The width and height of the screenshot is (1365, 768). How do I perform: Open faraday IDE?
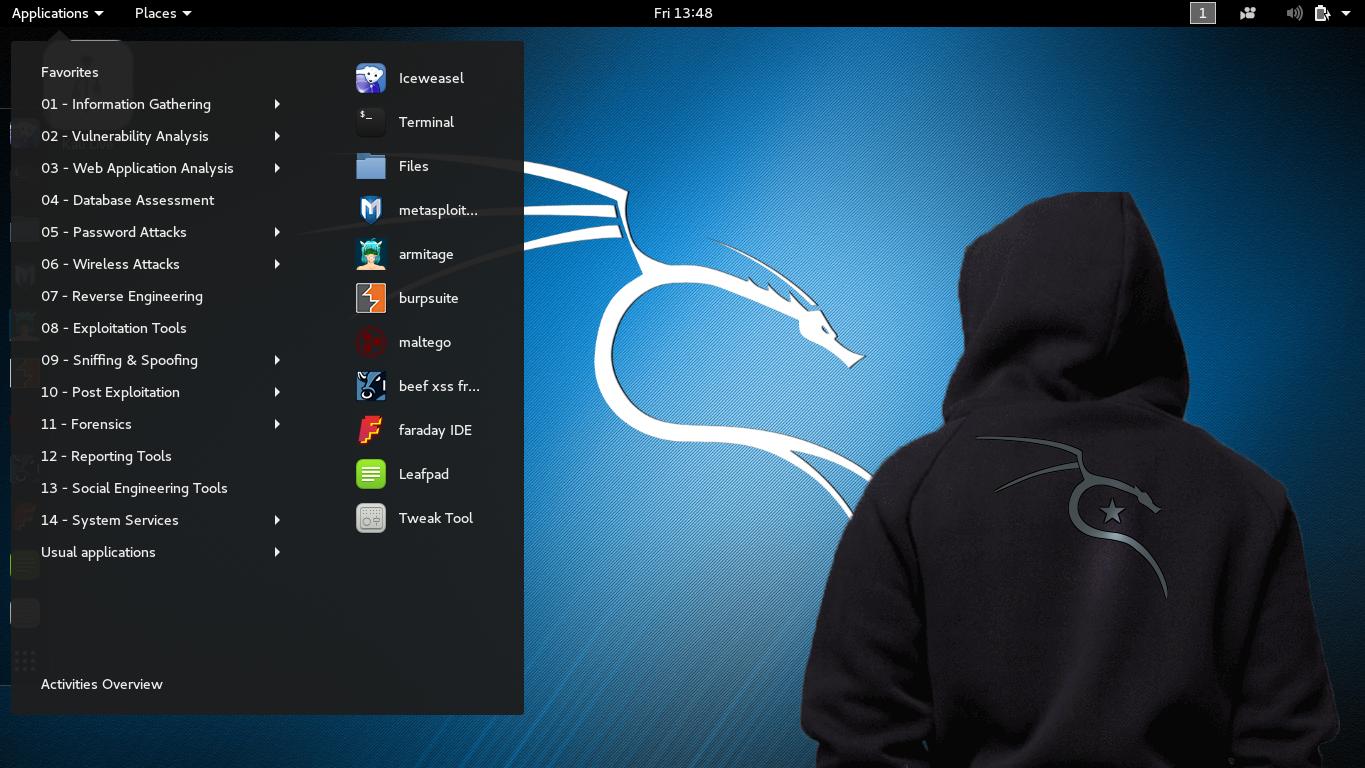[x=414, y=430]
